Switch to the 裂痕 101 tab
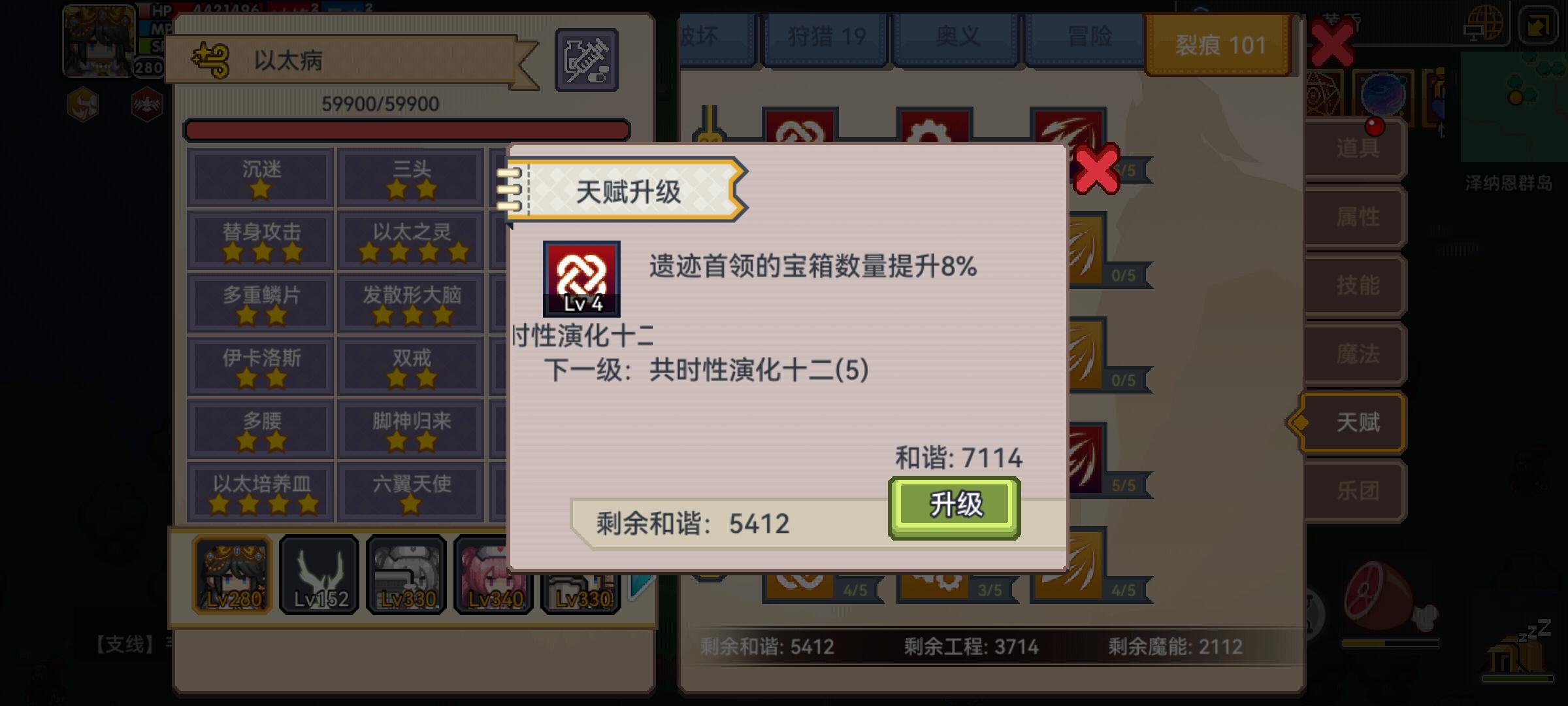 pos(1219,45)
